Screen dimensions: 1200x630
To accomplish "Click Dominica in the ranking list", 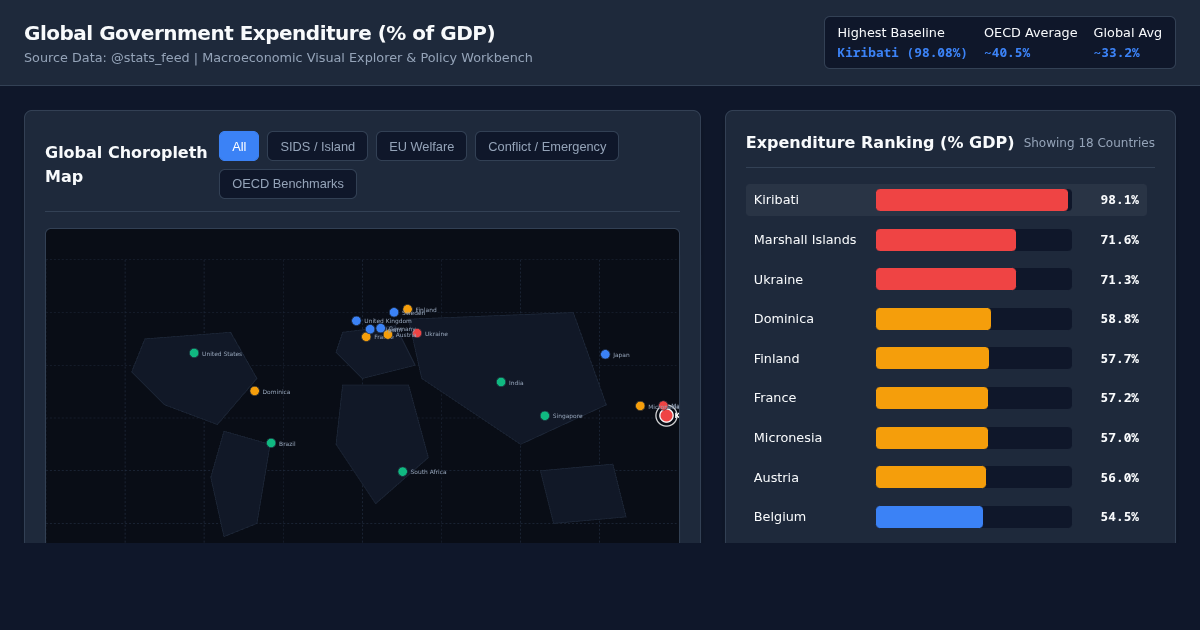I will click(x=784, y=319).
